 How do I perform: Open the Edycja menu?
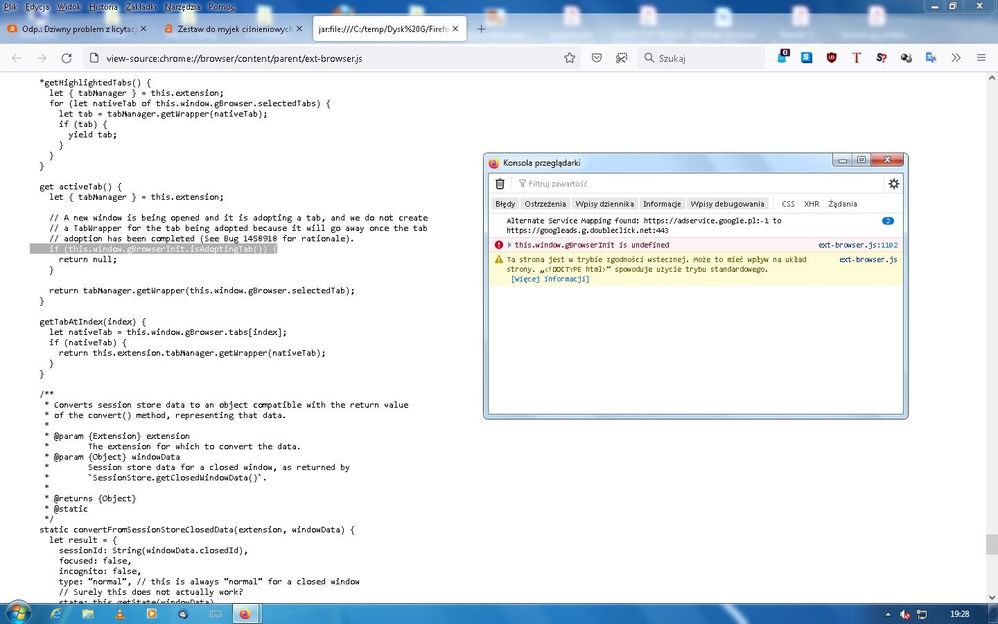[37, 7]
